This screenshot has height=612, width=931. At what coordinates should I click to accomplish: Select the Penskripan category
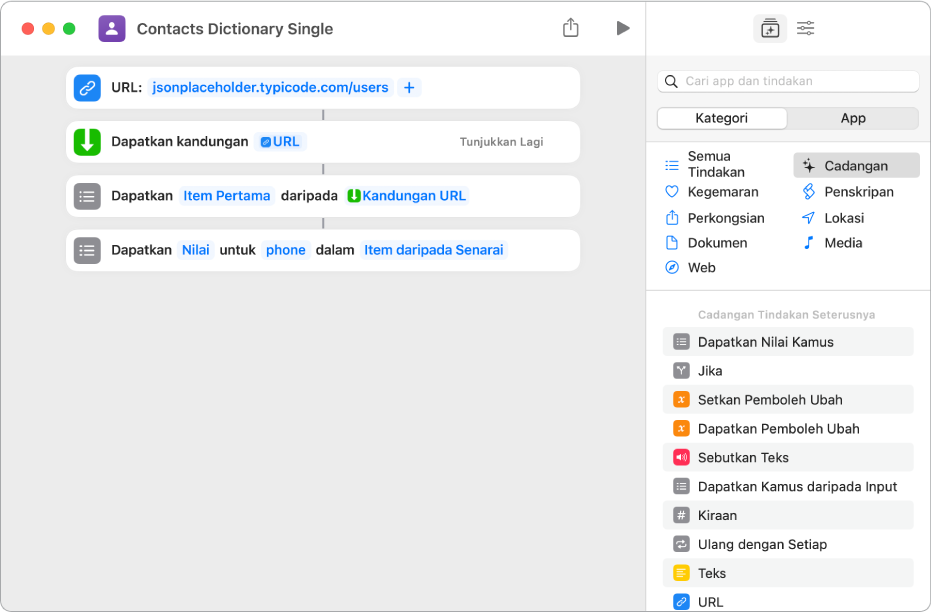click(858, 192)
